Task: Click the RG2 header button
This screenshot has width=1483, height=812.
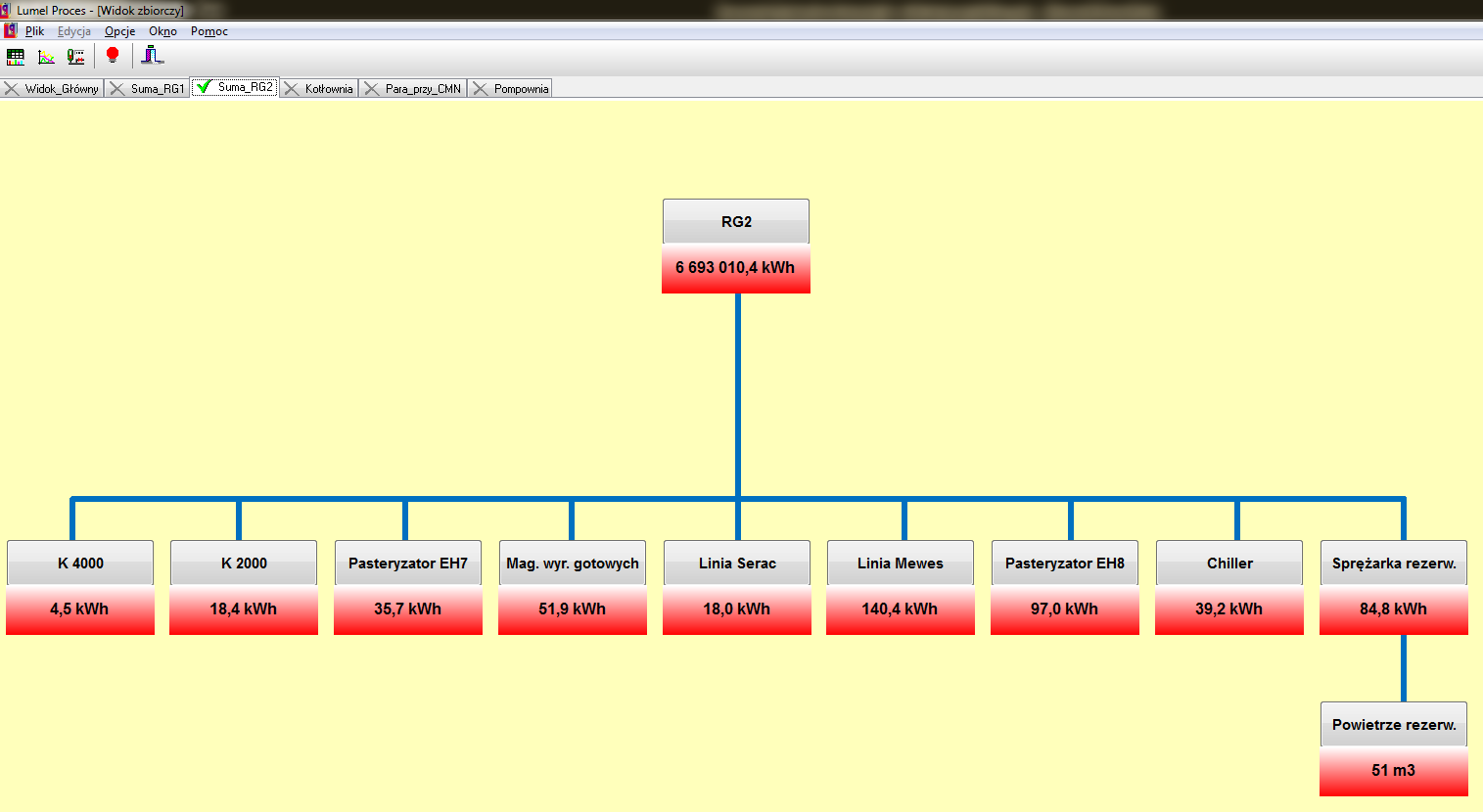Action: (x=736, y=222)
